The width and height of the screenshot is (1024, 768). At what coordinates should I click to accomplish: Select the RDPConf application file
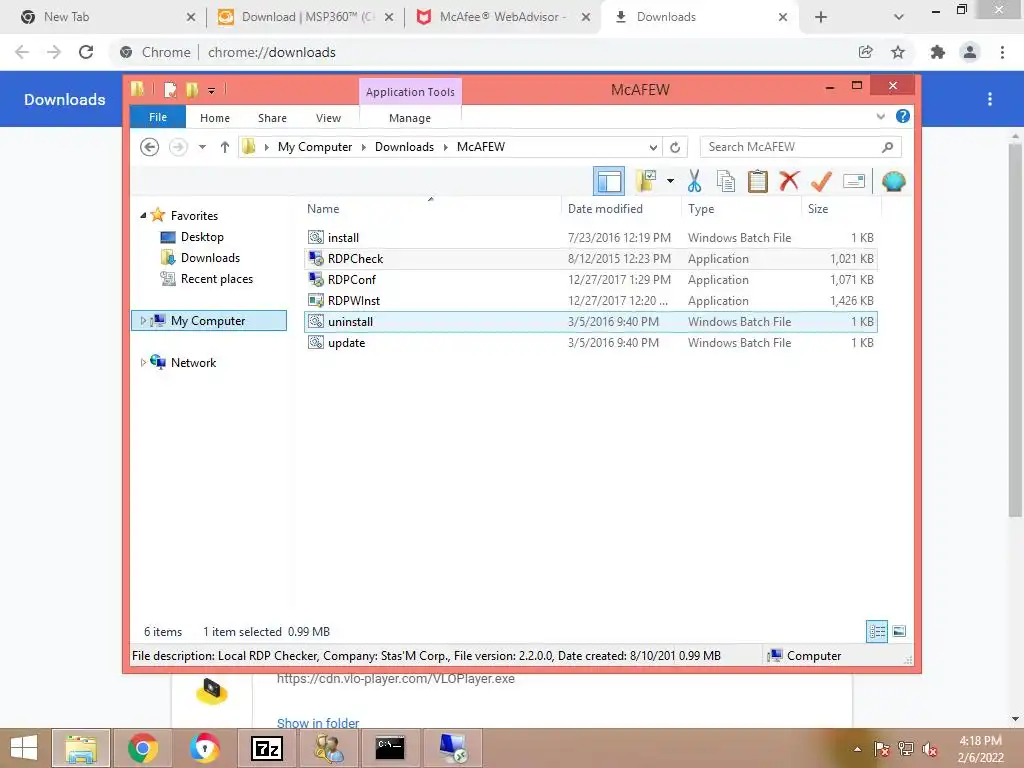point(590,280)
